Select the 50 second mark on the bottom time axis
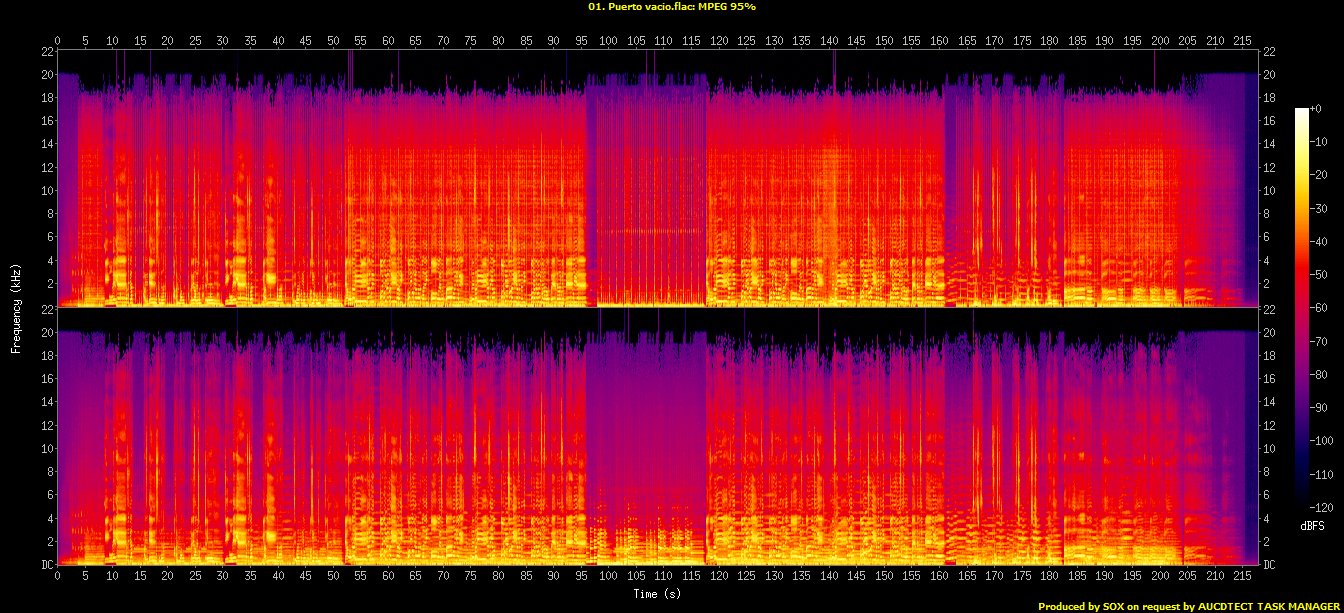Viewport: 1344px width, 613px height. point(333,576)
